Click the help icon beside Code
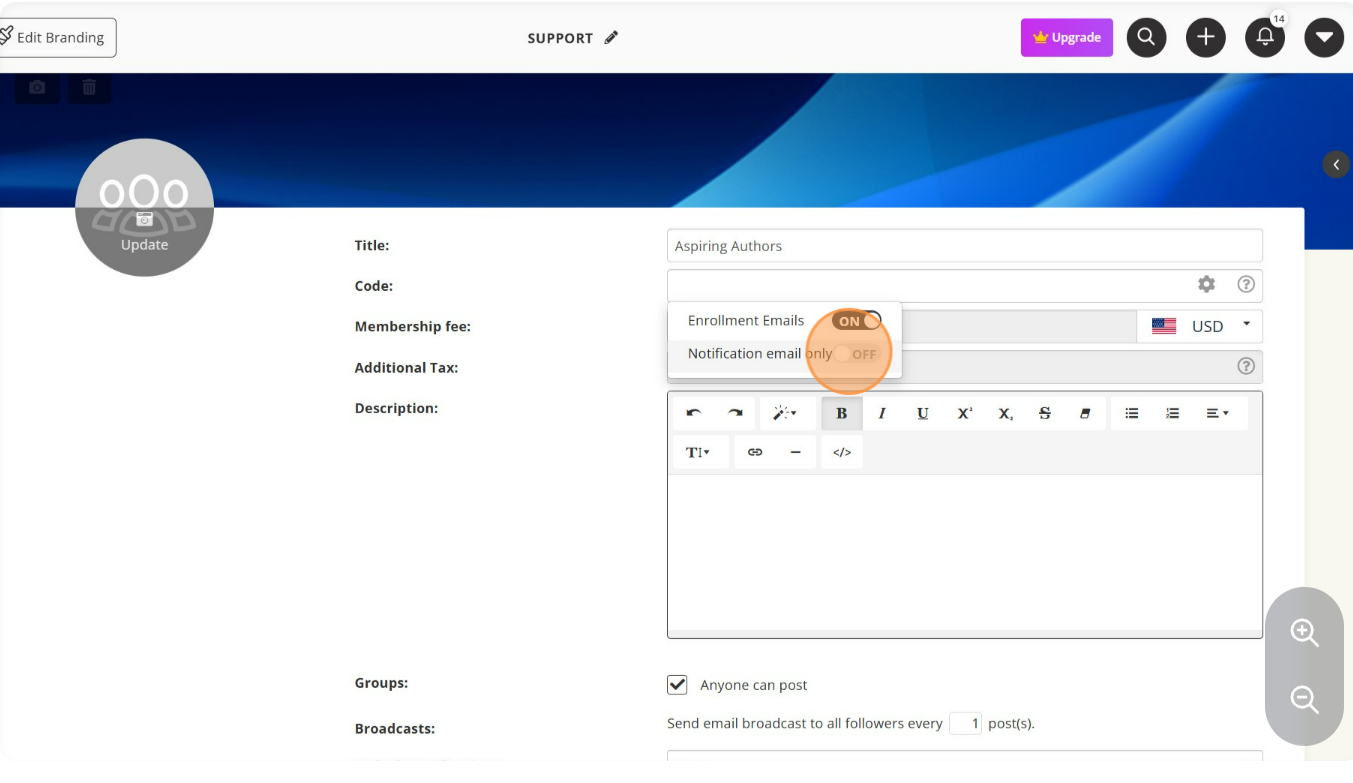1353x783 pixels. tap(1246, 285)
